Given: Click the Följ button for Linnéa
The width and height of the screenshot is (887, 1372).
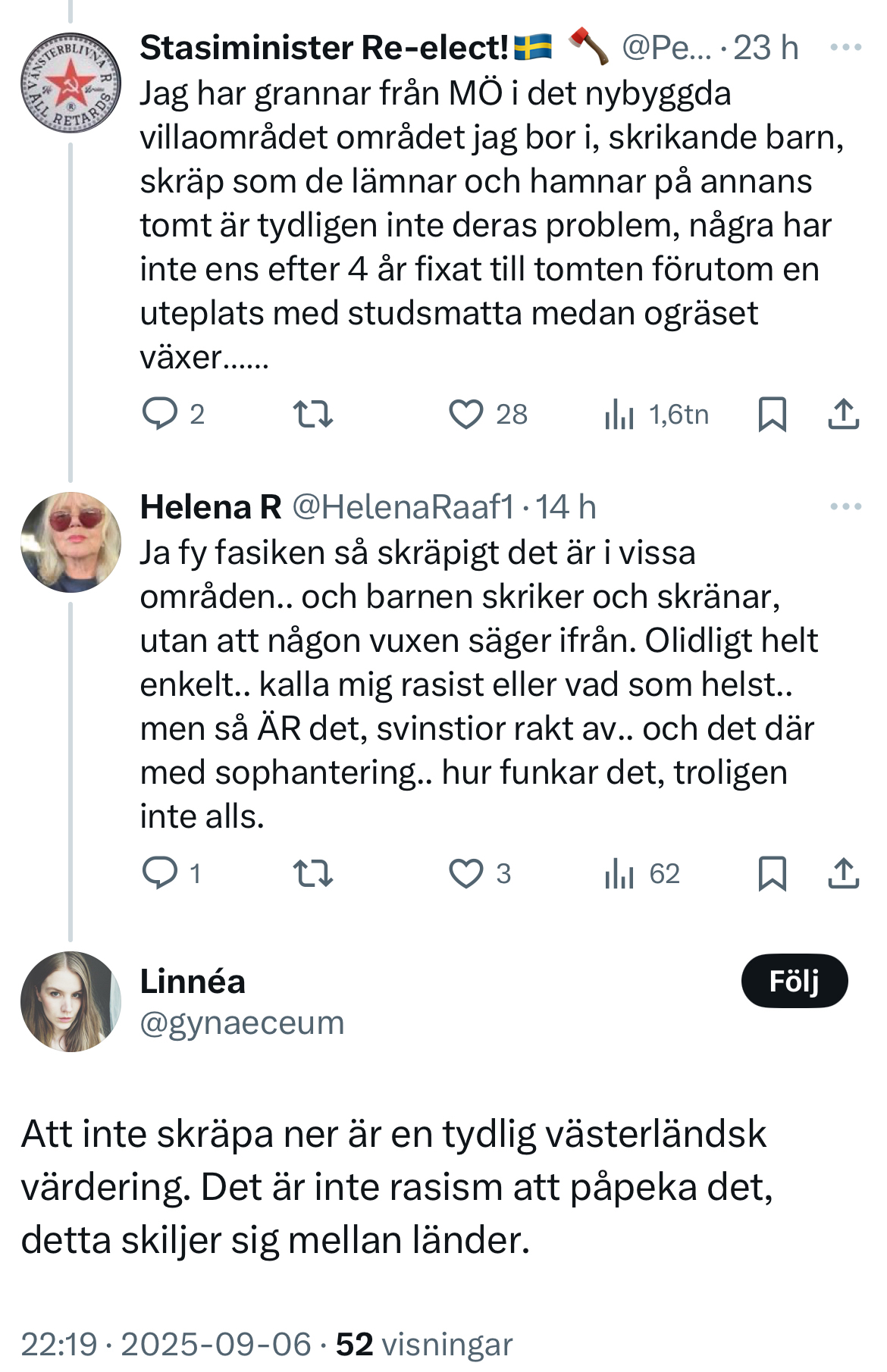Looking at the screenshot, I should [794, 981].
